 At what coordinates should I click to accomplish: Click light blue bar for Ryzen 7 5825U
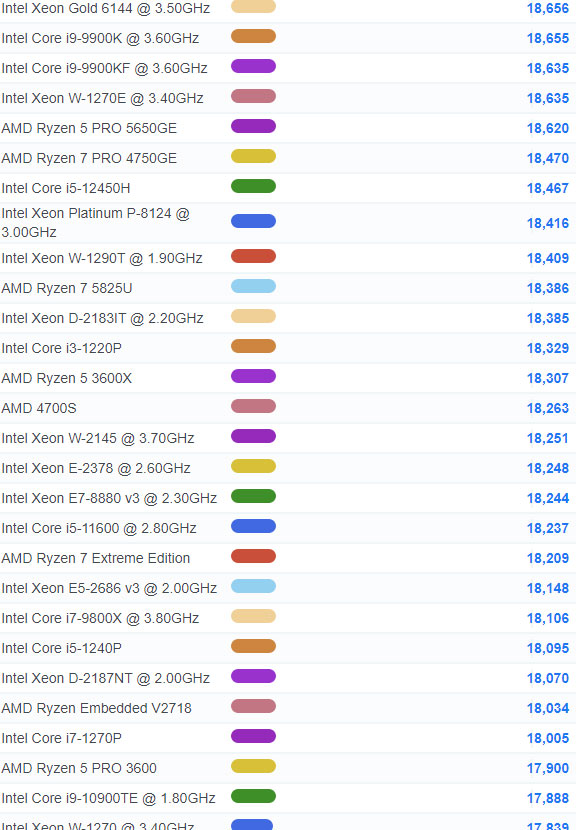coord(254,286)
